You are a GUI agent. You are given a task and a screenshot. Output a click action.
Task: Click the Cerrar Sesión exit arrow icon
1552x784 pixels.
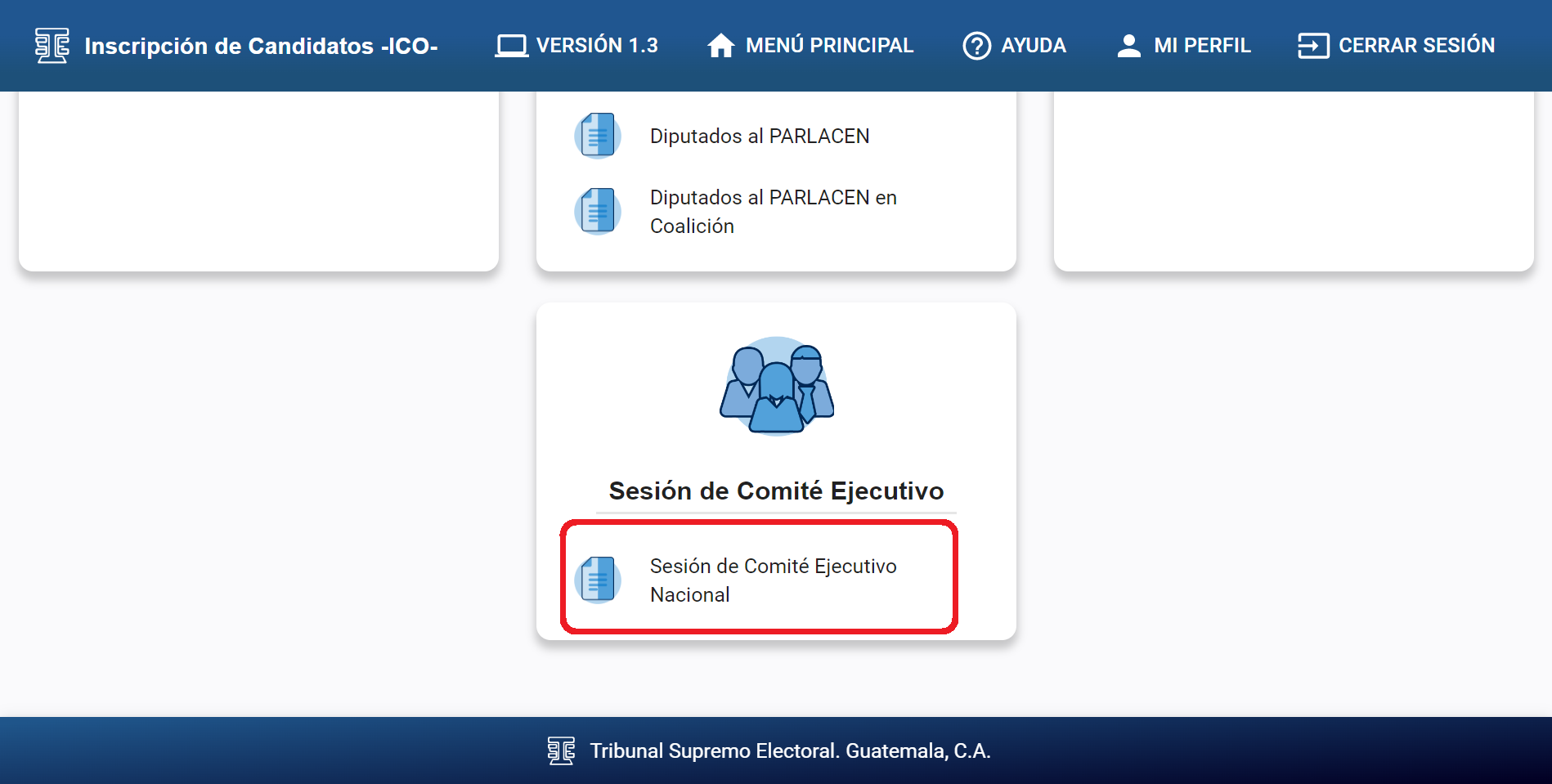tap(1313, 46)
